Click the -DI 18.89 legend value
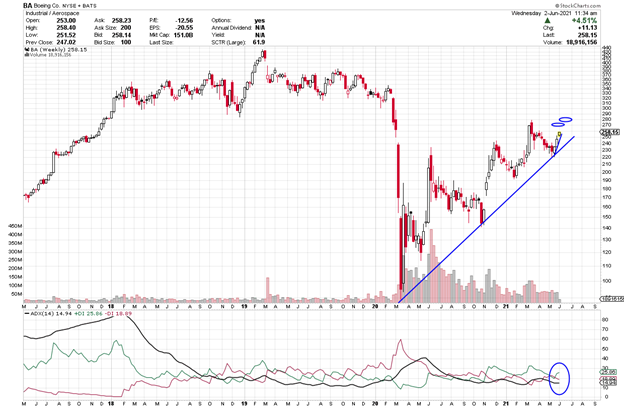Image resolution: width=624 pixels, height=408 pixels. click(119, 314)
